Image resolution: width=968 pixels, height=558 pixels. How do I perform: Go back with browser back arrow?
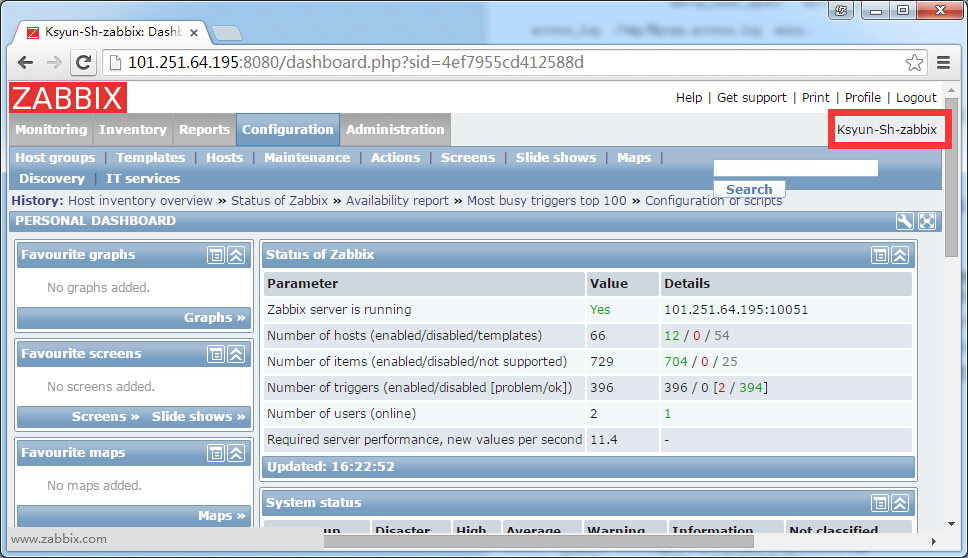[x=25, y=62]
